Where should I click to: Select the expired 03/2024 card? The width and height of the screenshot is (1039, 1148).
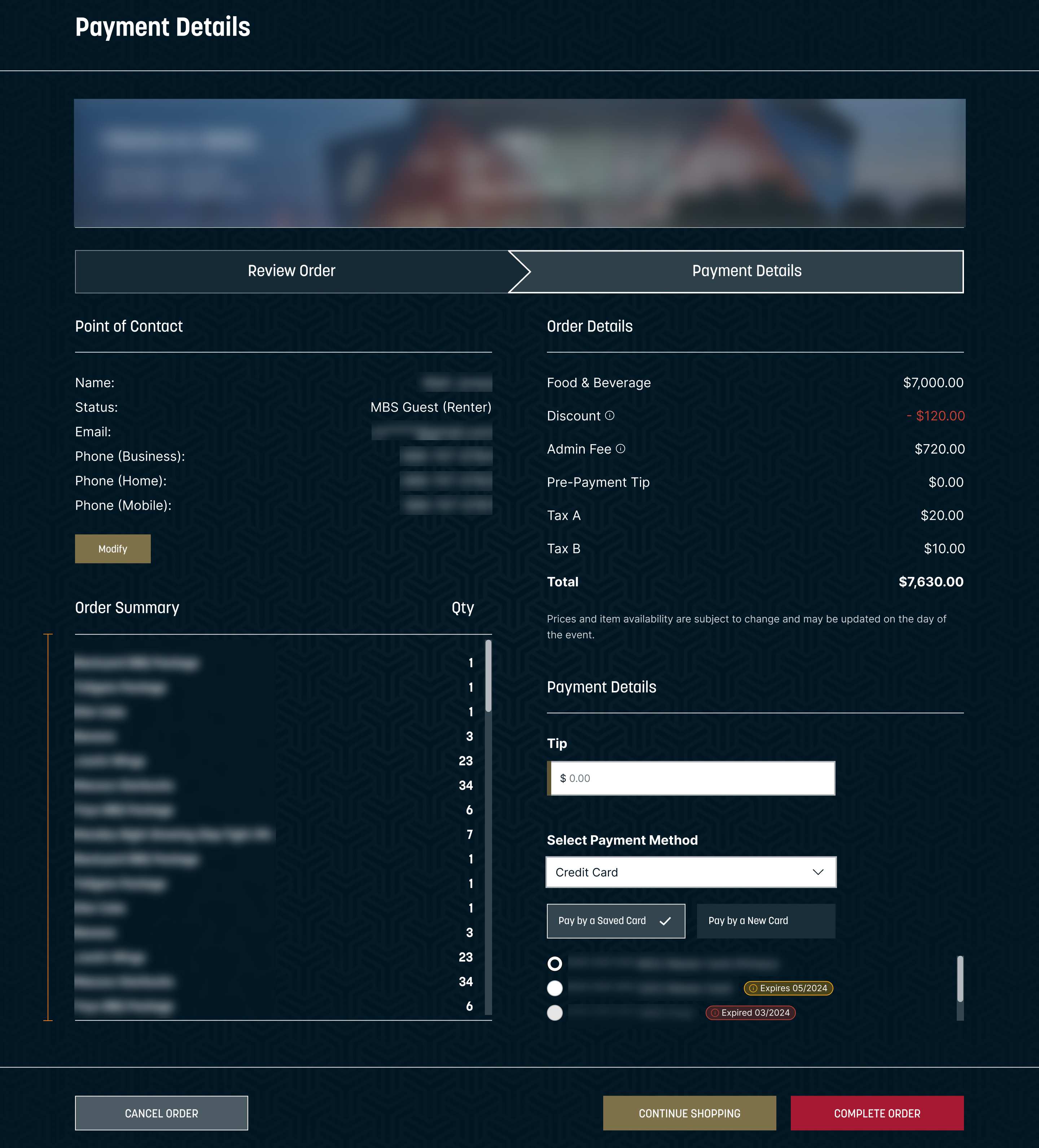coord(555,1013)
